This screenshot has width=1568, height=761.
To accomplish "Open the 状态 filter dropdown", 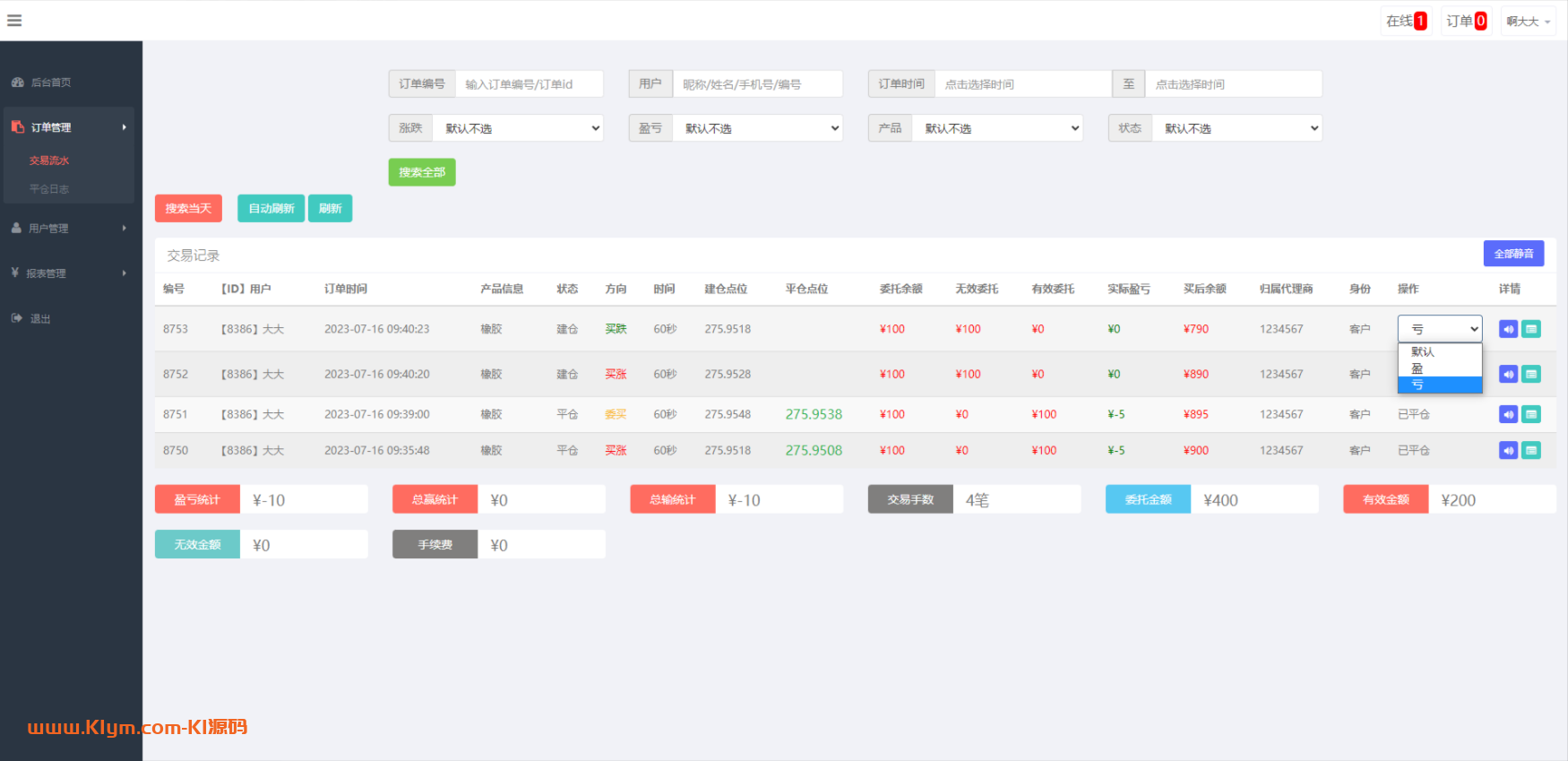I will (x=1237, y=128).
